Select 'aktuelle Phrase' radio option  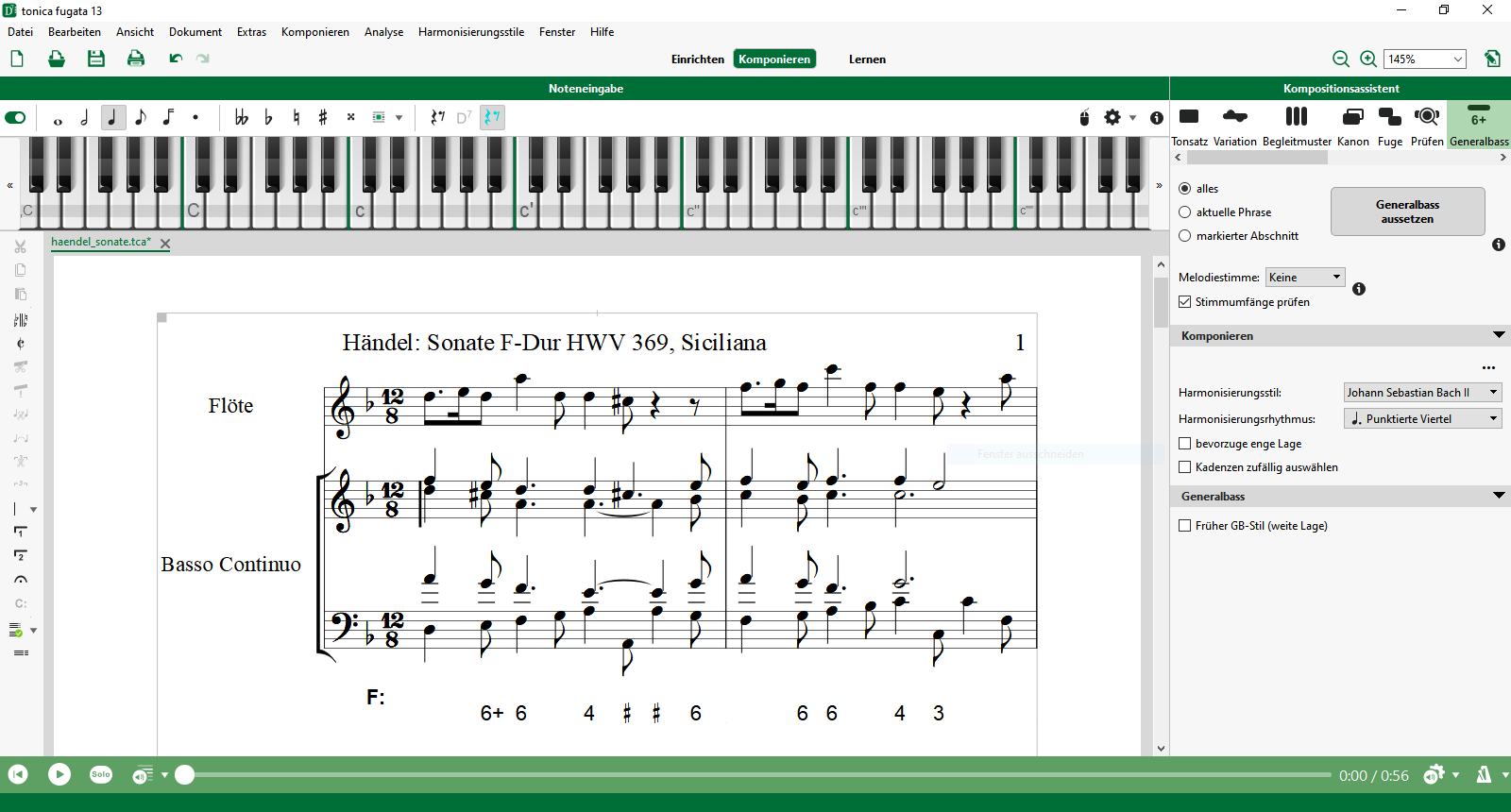point(1184,212)
